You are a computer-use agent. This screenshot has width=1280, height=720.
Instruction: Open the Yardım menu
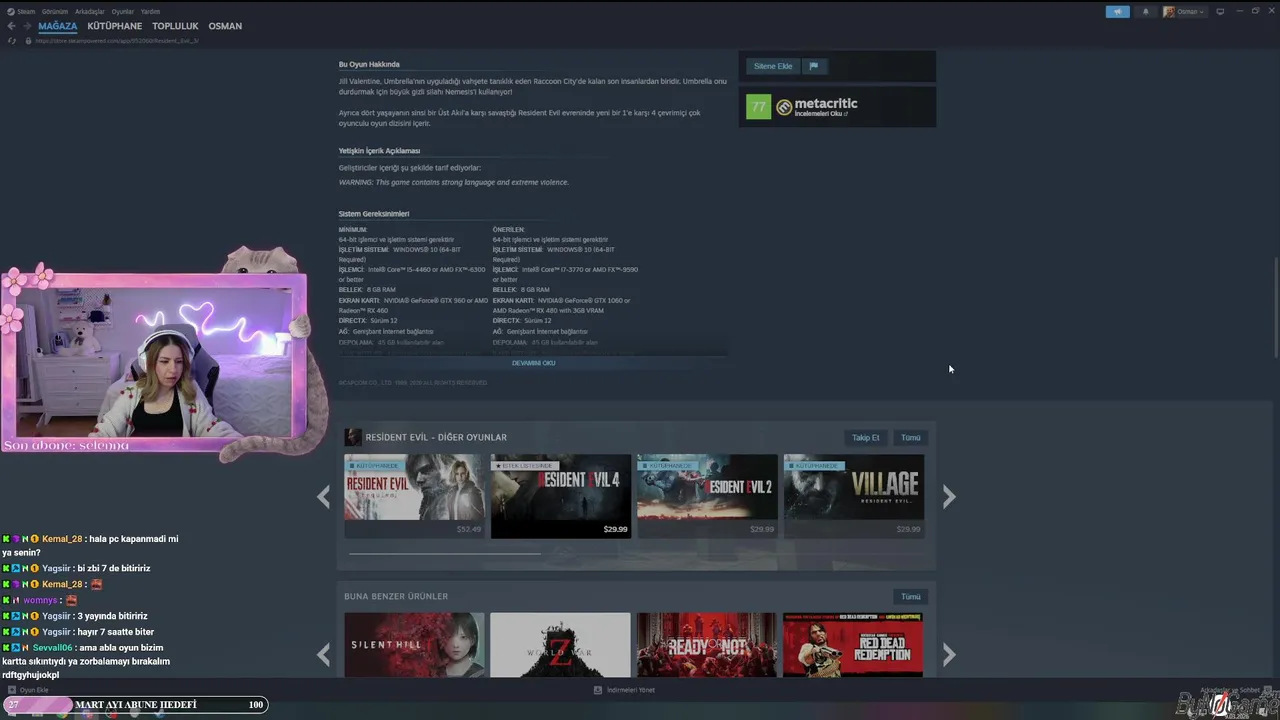(150, 12)
